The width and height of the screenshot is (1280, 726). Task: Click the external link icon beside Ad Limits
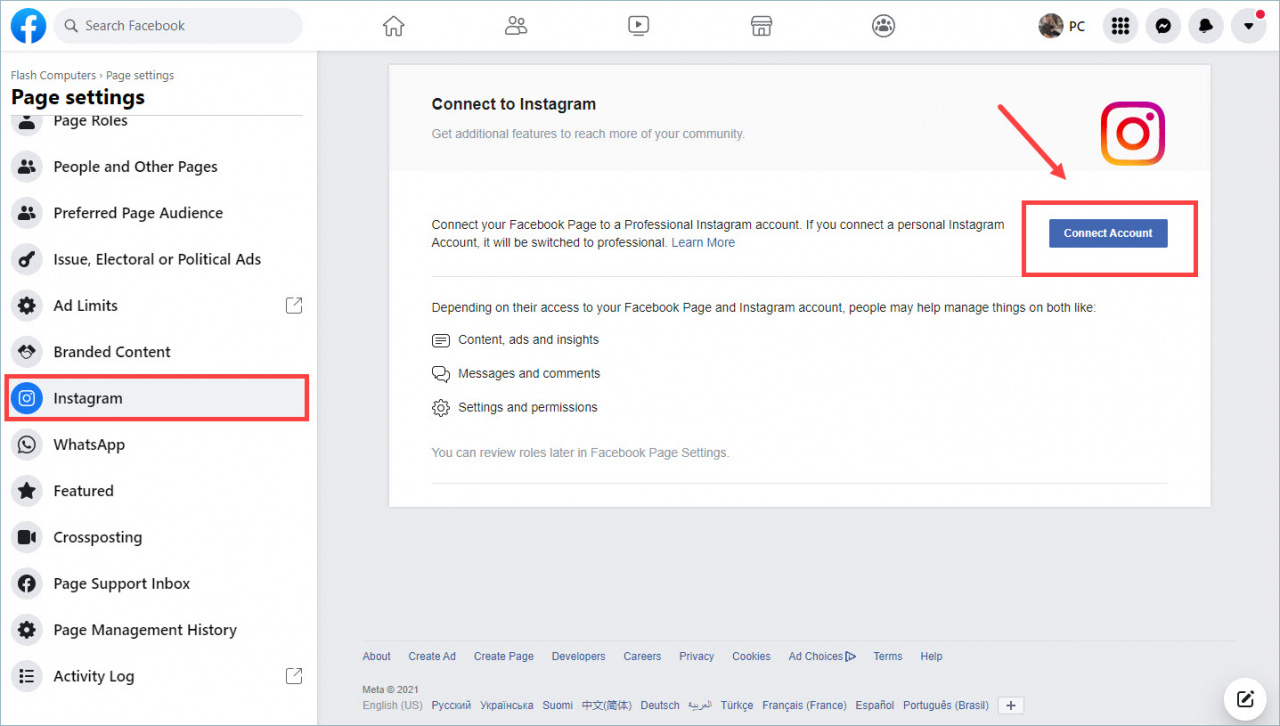pyautogui.click(x=294, y=305)
